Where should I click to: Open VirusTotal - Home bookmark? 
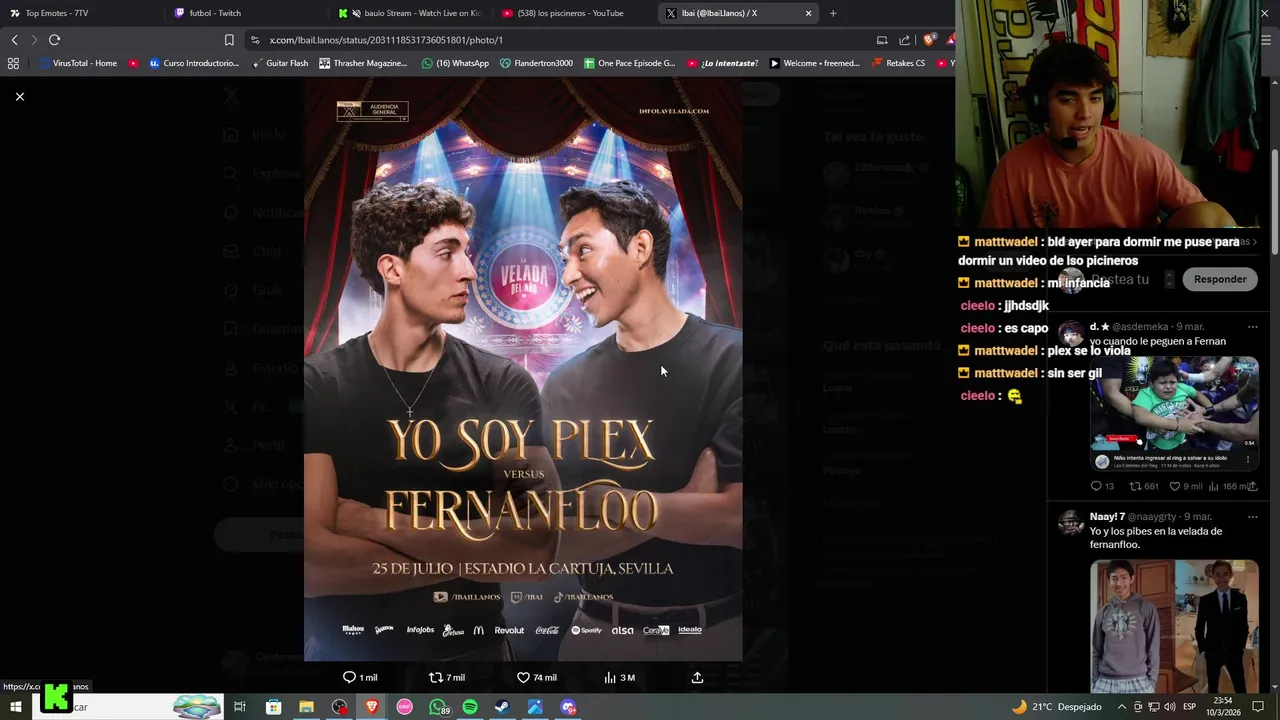click(78, 63)
